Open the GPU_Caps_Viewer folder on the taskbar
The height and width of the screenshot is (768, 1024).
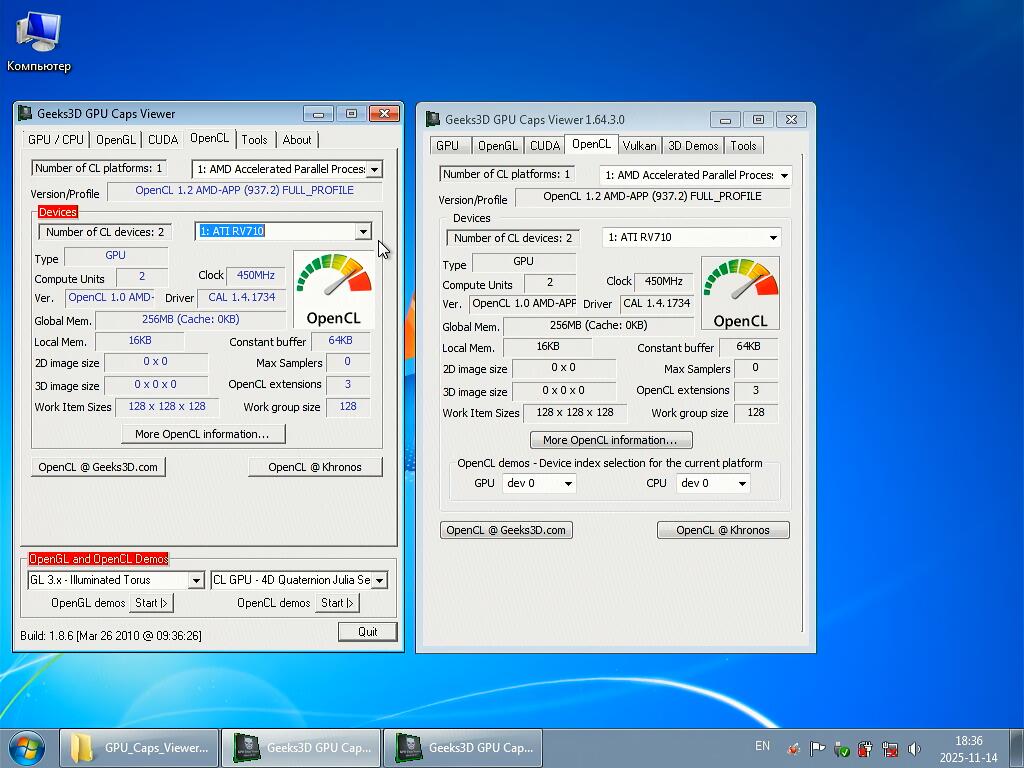coord(139,747)
